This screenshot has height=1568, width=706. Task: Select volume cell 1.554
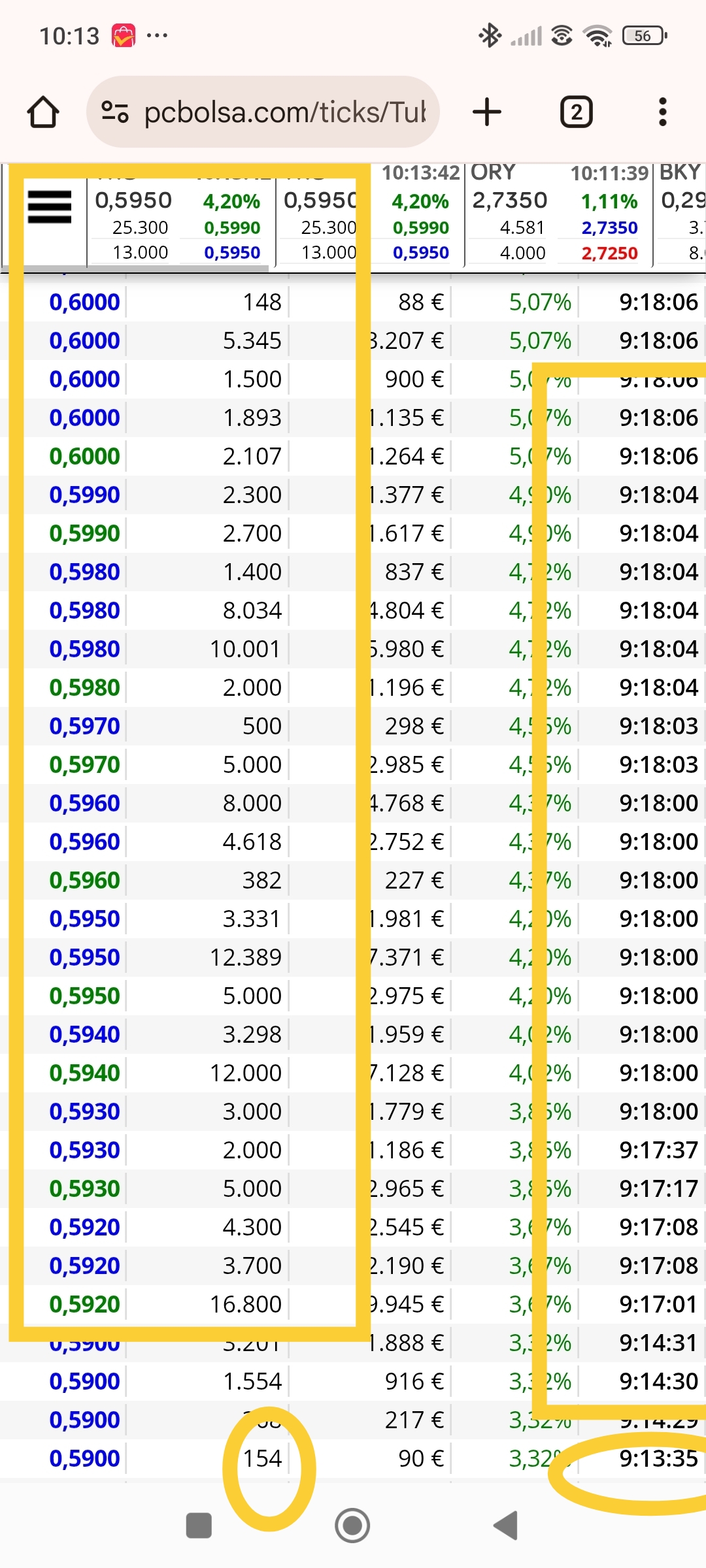coord(252,1381)
